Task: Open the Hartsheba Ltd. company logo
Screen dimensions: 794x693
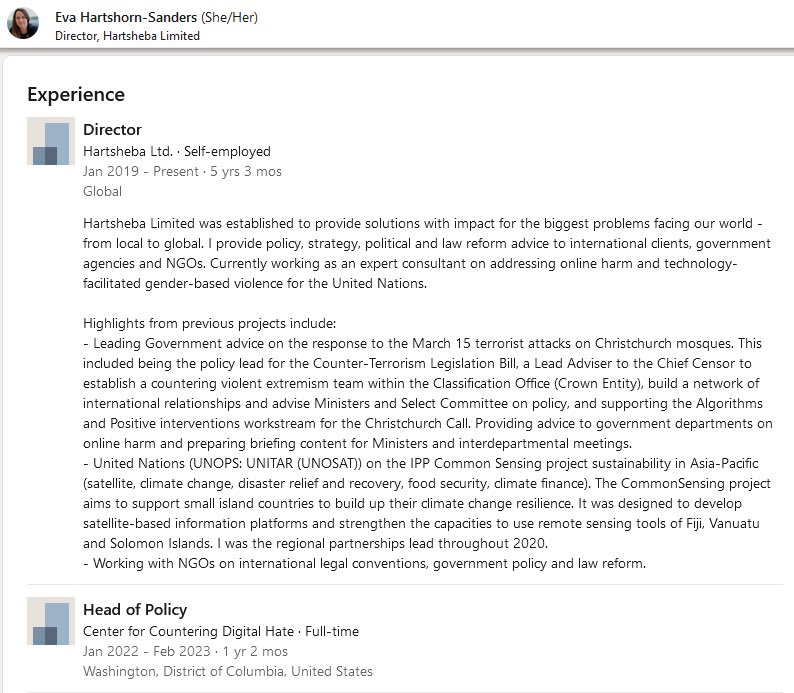Action: pos(51,142)
